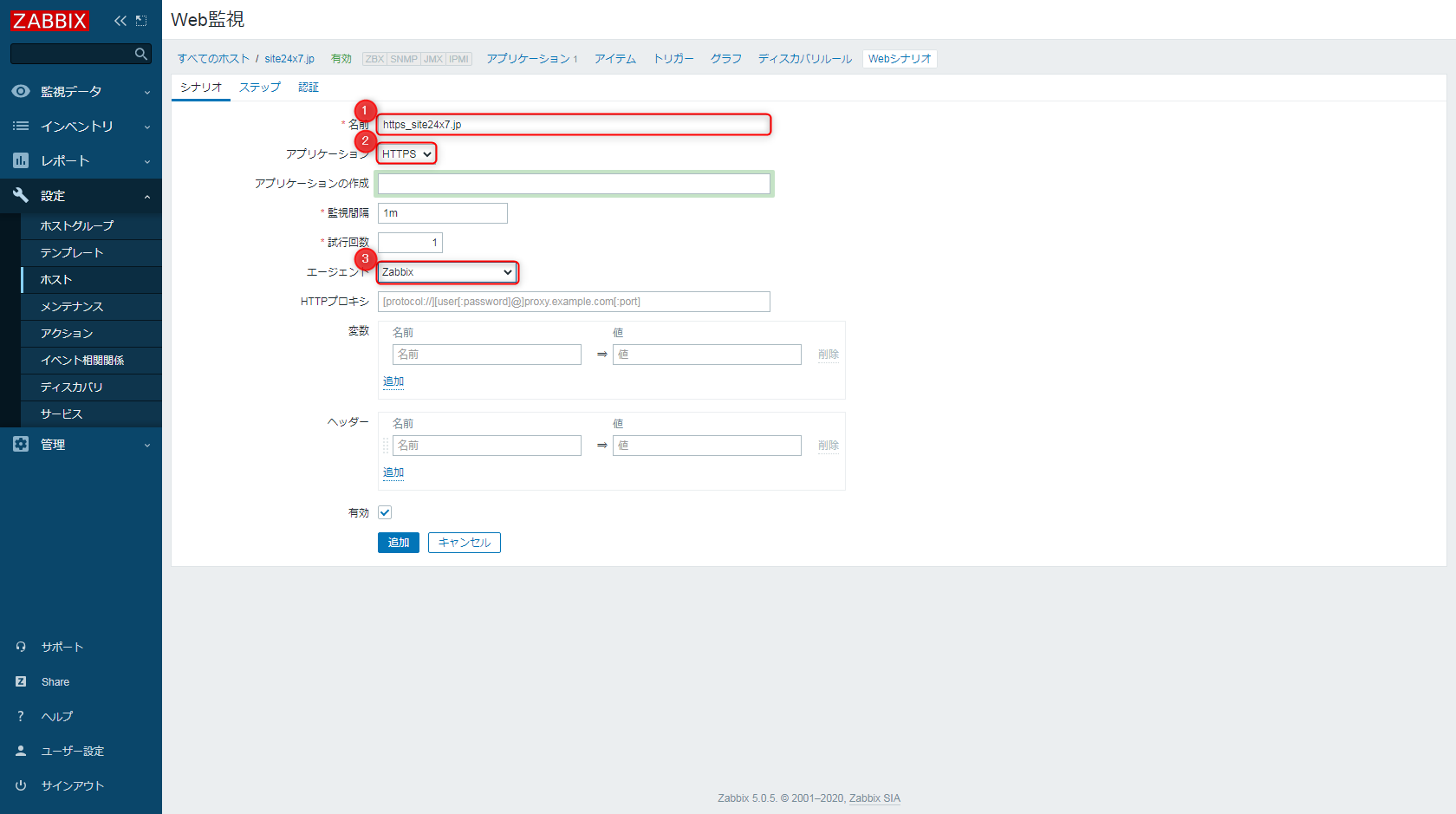Open メンテナンス in settings menu
Image resolution: width=1456 pixels, height=814 pixels.
[x=91, y=306]
